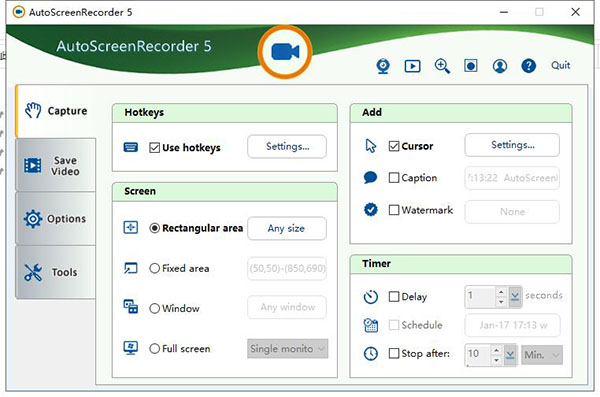Select the Full screen radio option
600x397 pixels.
[155, 348]
